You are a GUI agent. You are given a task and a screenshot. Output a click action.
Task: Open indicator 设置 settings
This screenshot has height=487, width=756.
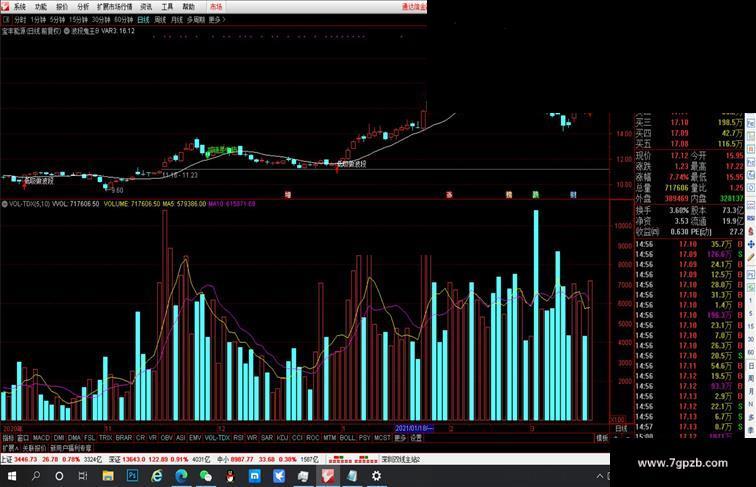coord(416,438)
